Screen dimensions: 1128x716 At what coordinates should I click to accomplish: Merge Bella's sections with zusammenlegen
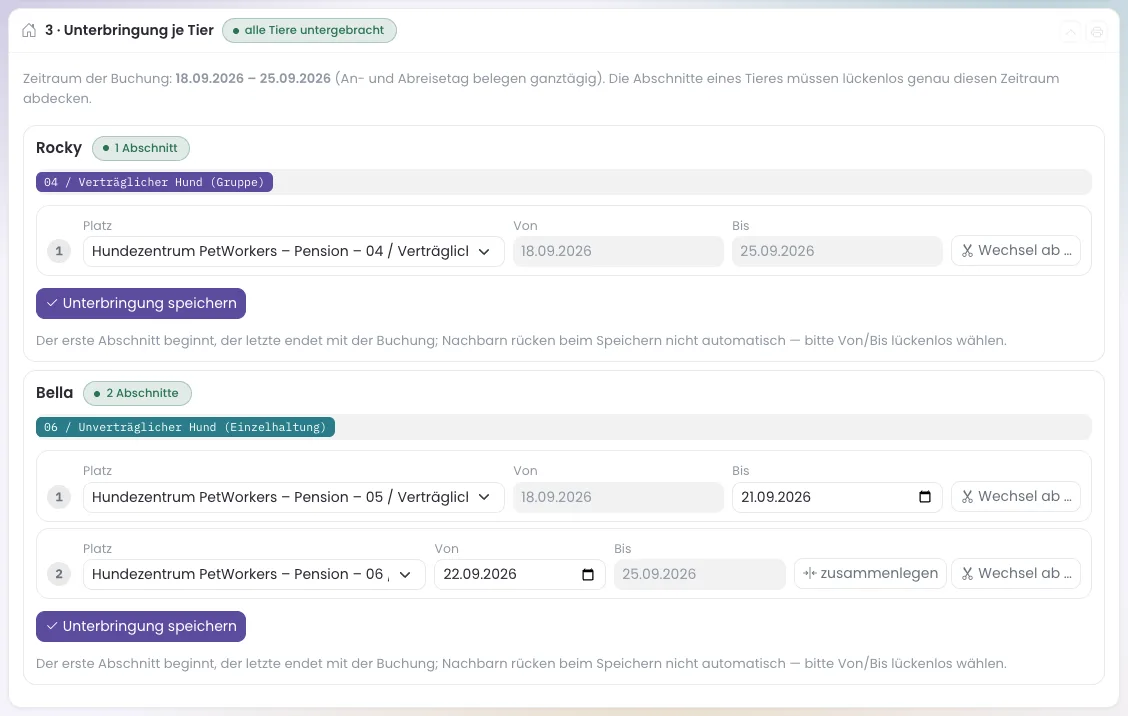[870, 574]
